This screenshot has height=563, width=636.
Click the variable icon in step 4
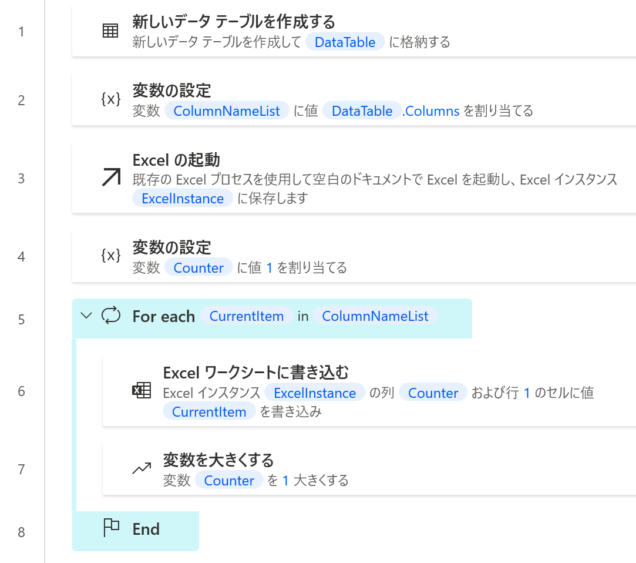[x=111, y=256]
